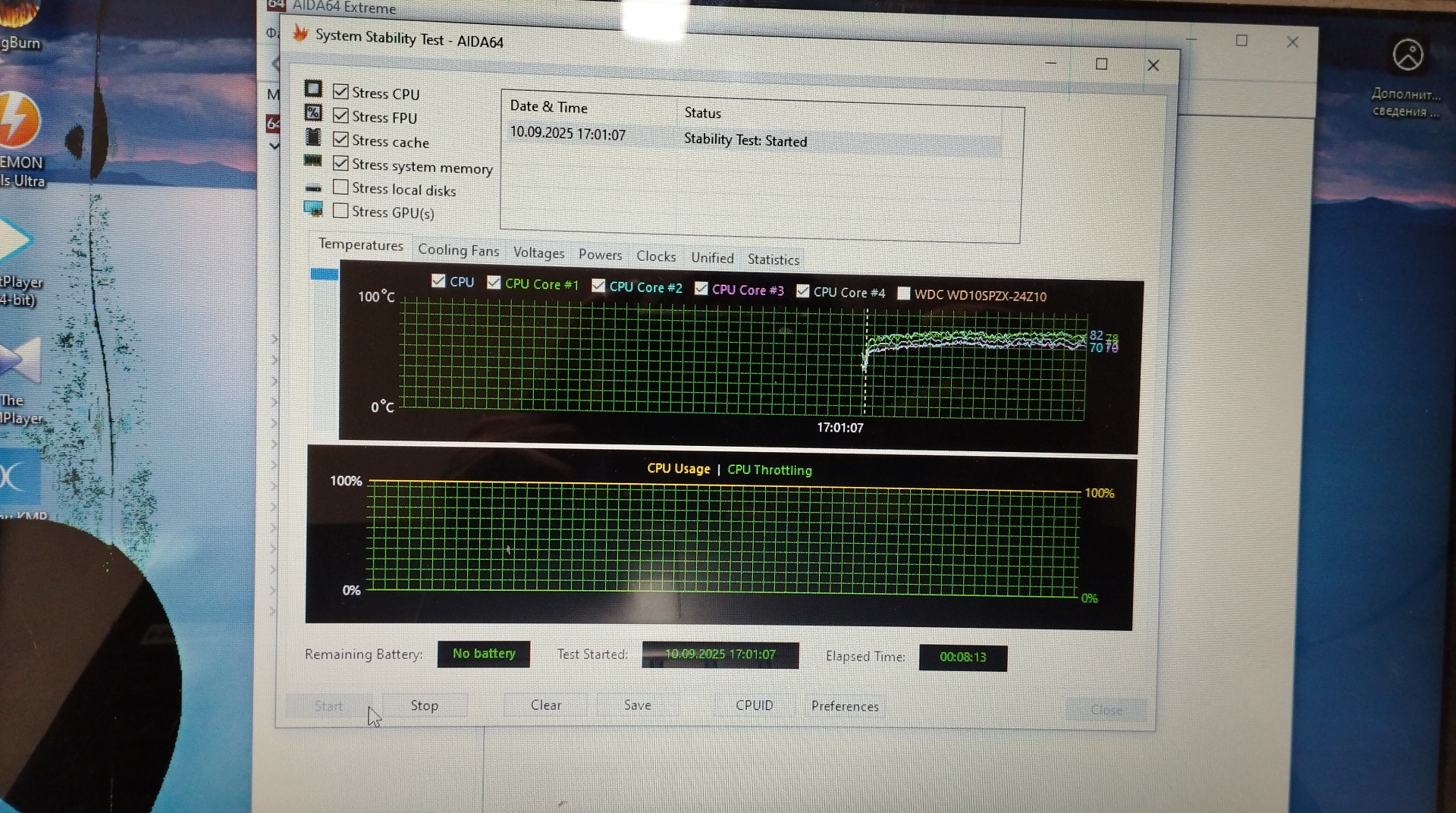The image size is (1456, 813).
Task: Click the system memory RAM icon
Action: tap(312, 161)
